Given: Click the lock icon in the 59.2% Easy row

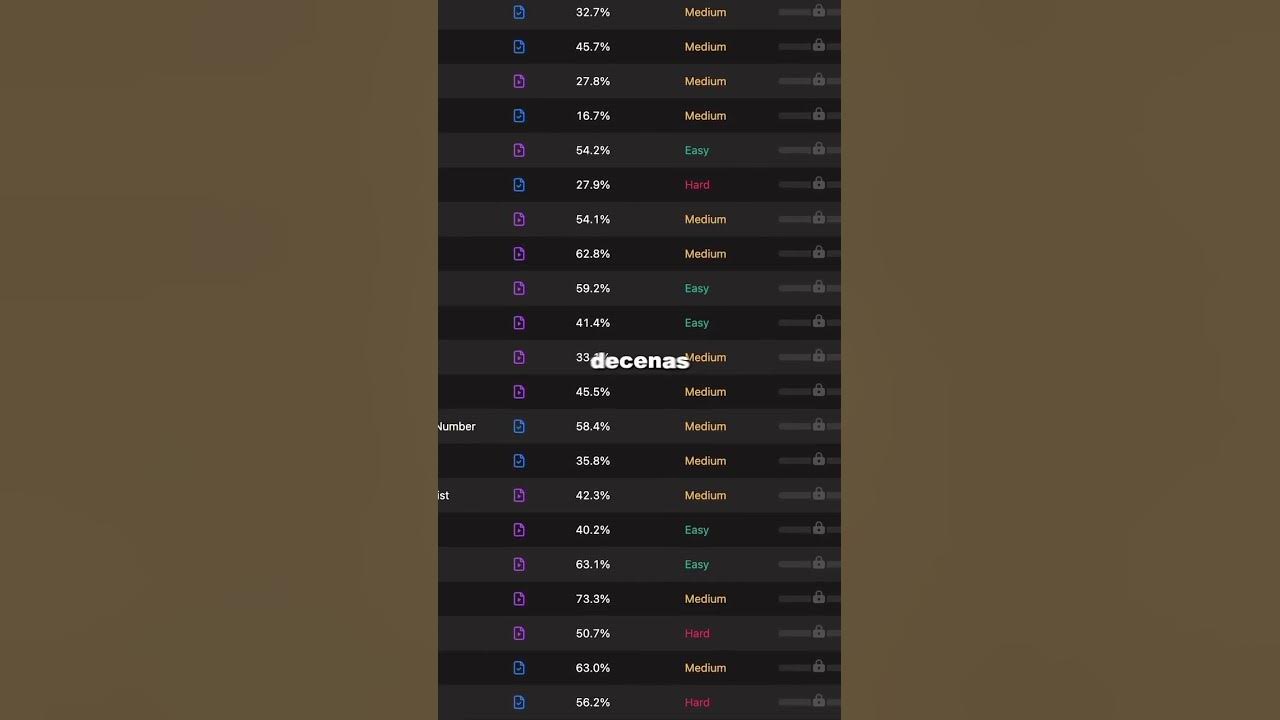Looking at the screenshot, I should pos(819,287).
